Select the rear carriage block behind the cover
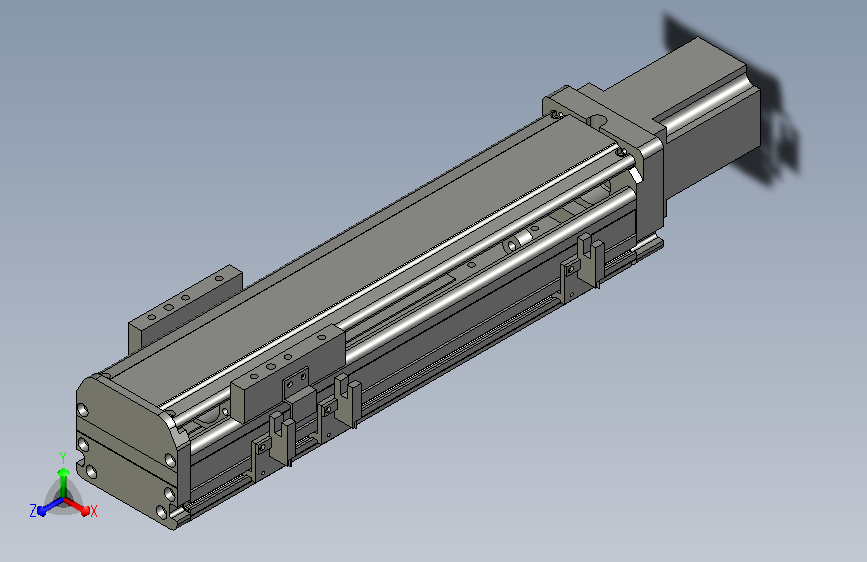Image resolution: width=867 pixels, height=562 pixels. (185, 308)
